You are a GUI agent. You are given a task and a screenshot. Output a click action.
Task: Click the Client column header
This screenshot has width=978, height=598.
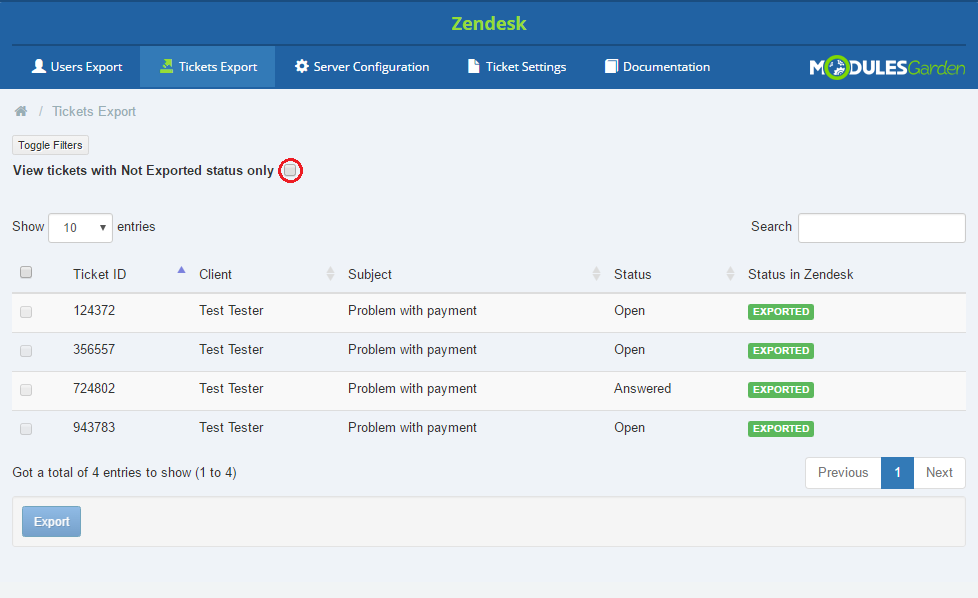[215, 274]
